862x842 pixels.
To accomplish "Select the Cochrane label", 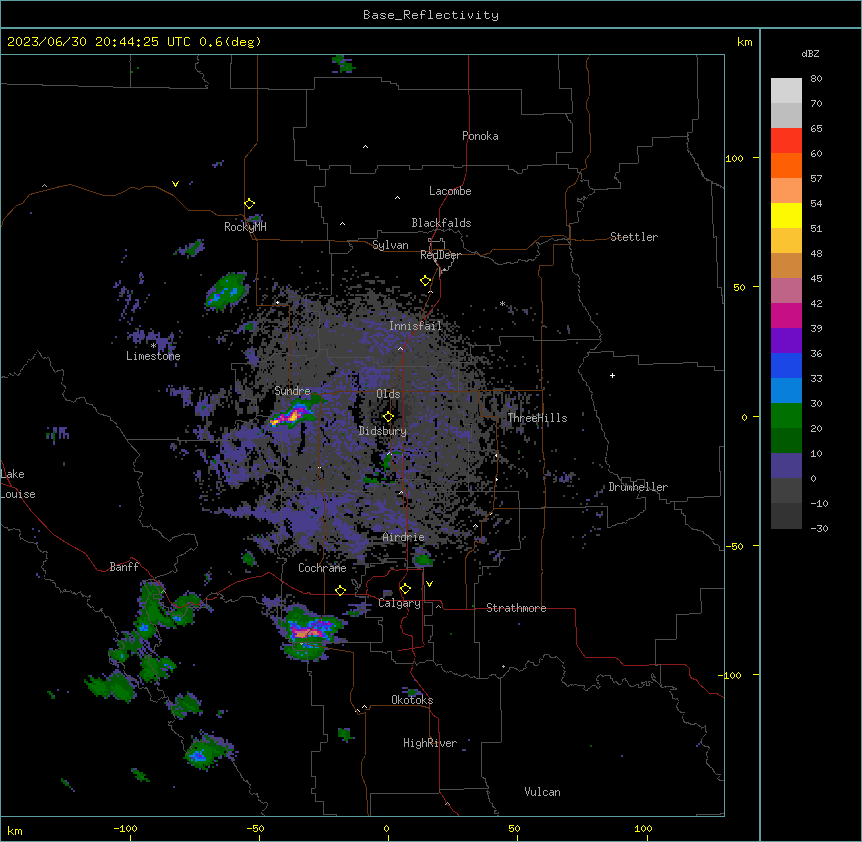I will click(322, 568).
